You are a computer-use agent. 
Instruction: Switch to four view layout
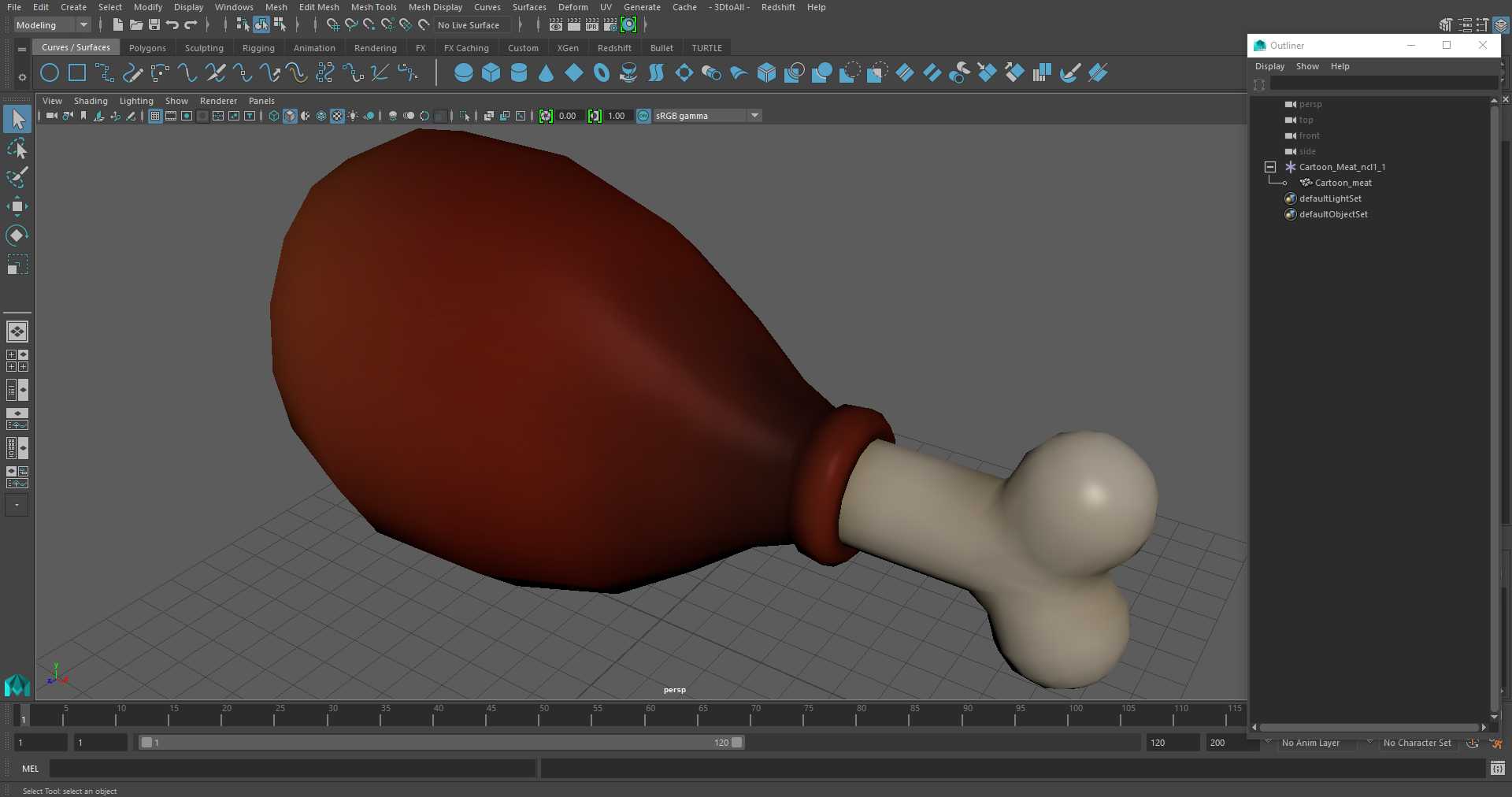17,361
